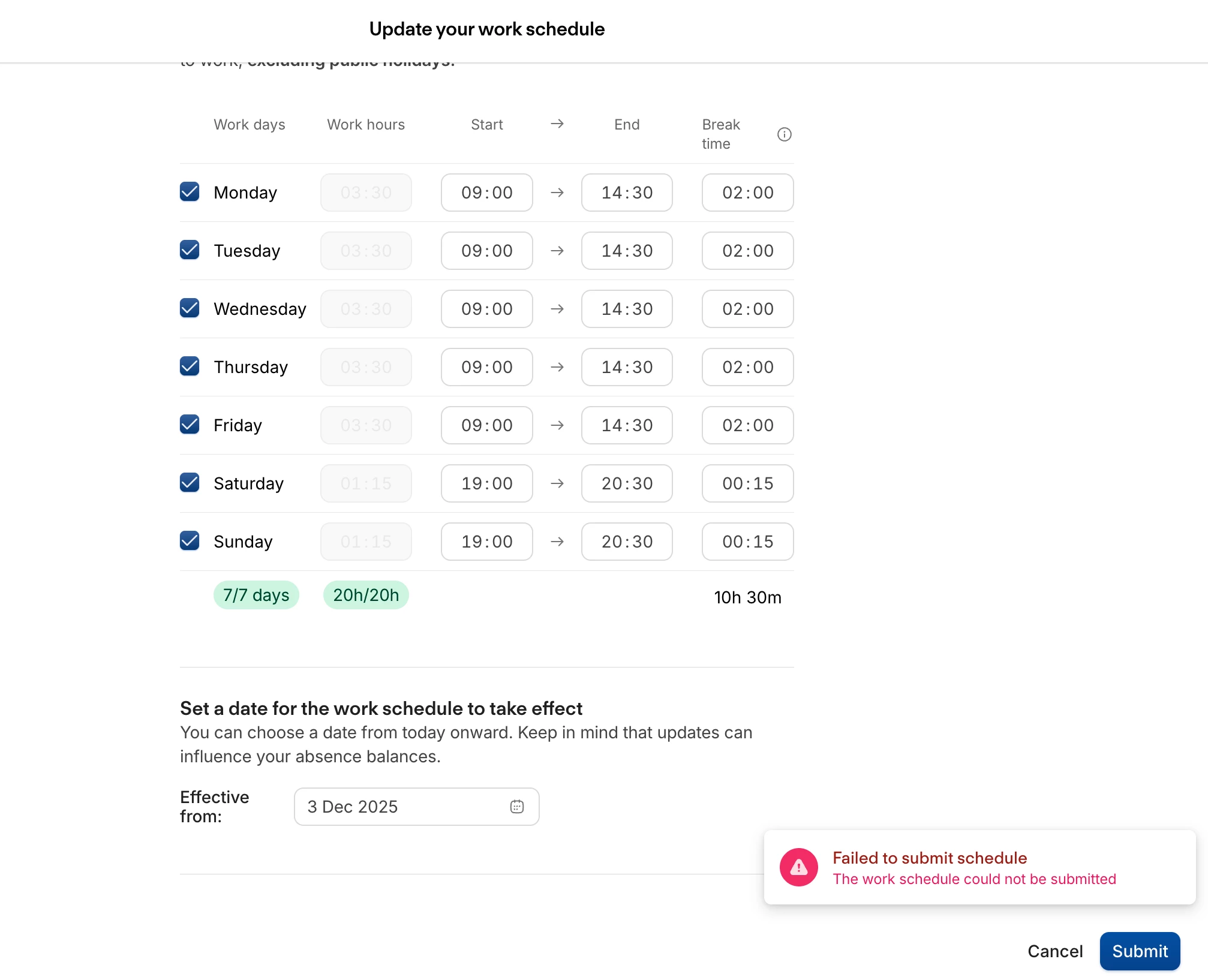The width and height of the screenshot is (1208, 980).
Task: Click the 20h/20h hours badge
Action: pos(366,595)
